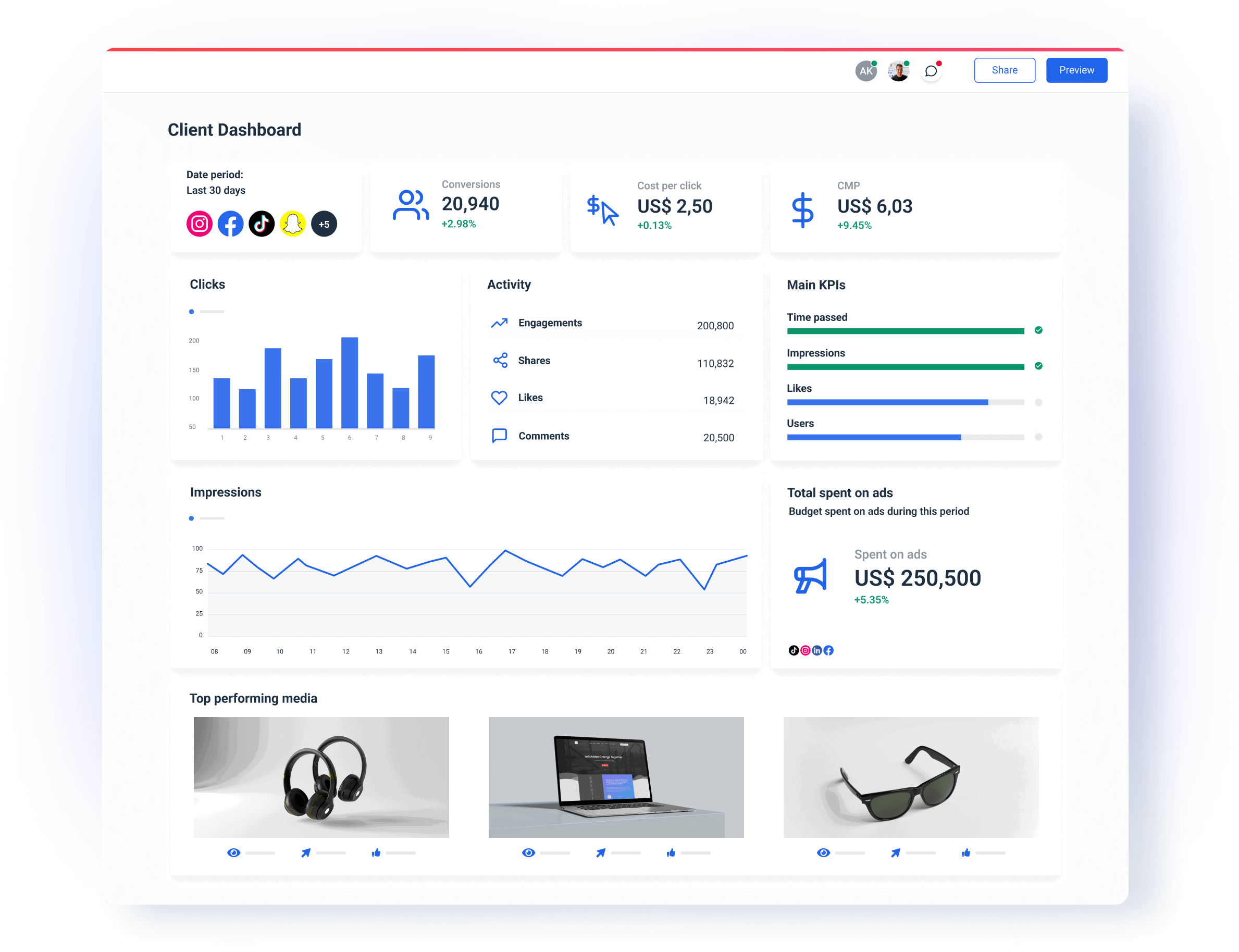Toggle the thumbs-up under the sunglasses image
Viewport: 1239px width, 952px height.
pos(965,852)
